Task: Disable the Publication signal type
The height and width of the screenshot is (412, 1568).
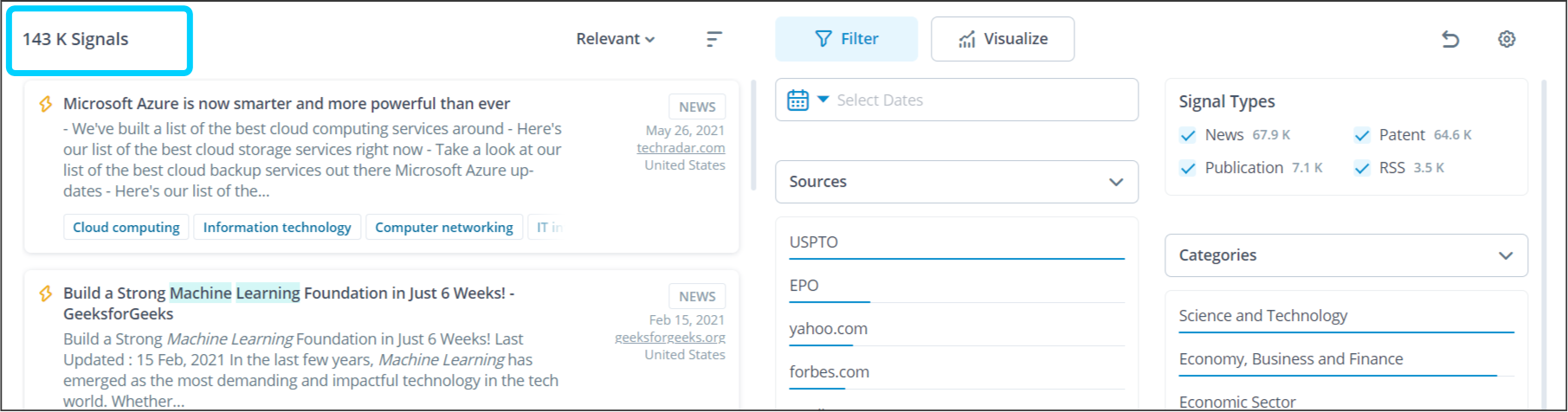Action: click(x=1188, y=168)
